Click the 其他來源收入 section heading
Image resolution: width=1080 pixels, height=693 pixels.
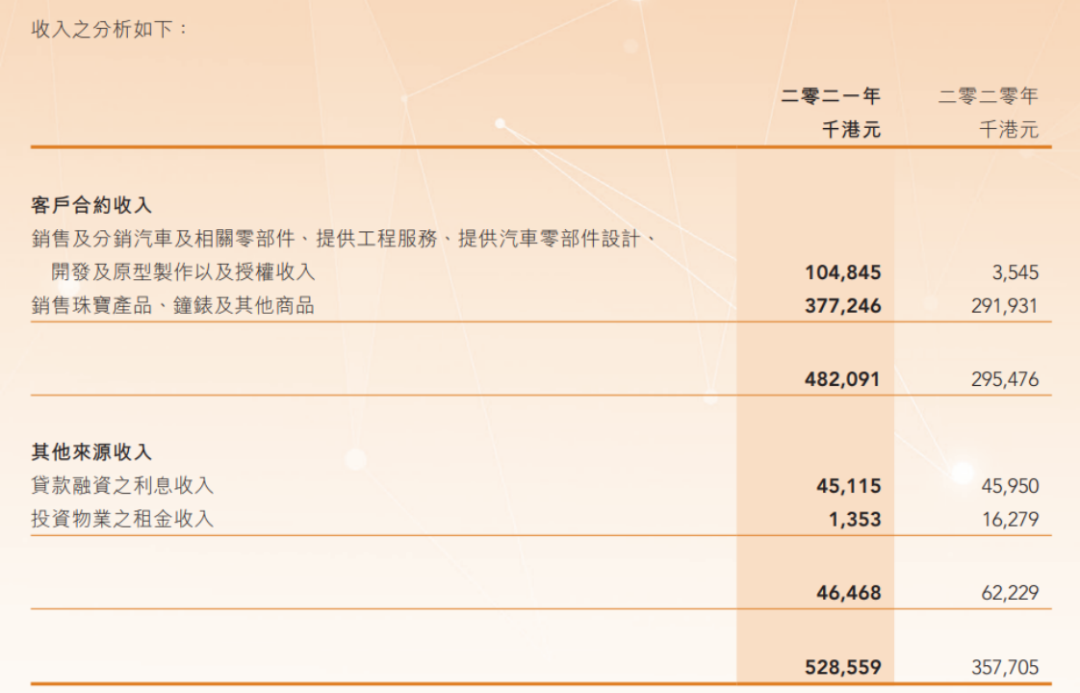[92, 453]
